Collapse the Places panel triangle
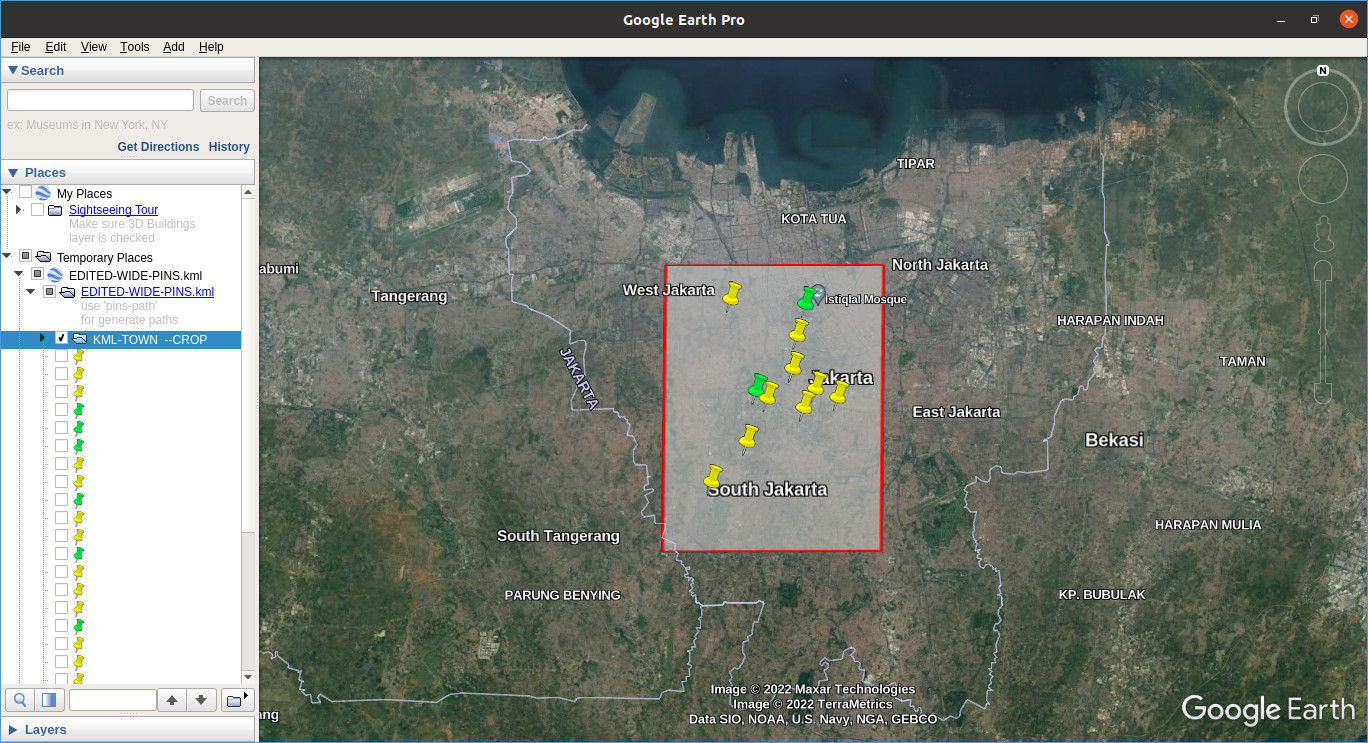 pyautogui.click(x=13, y=173)
